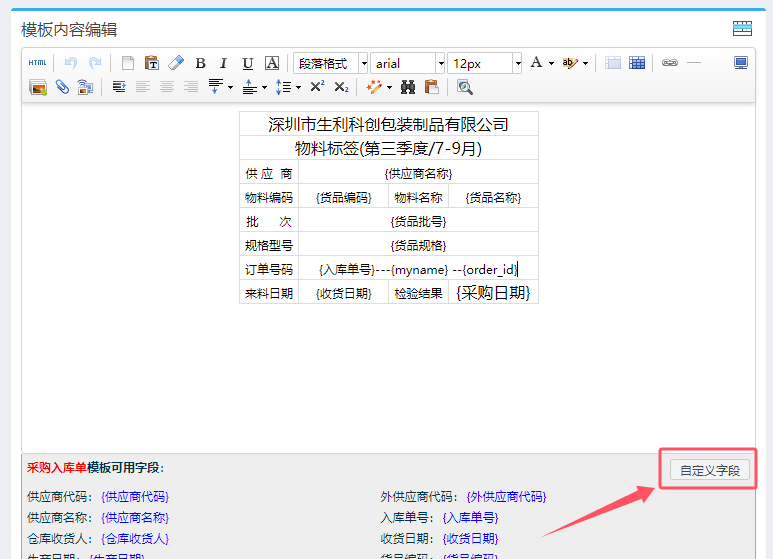Open the 段落格式 paragraph format dropdown
This screenshot has width=773, height=559.
(330, 63)
